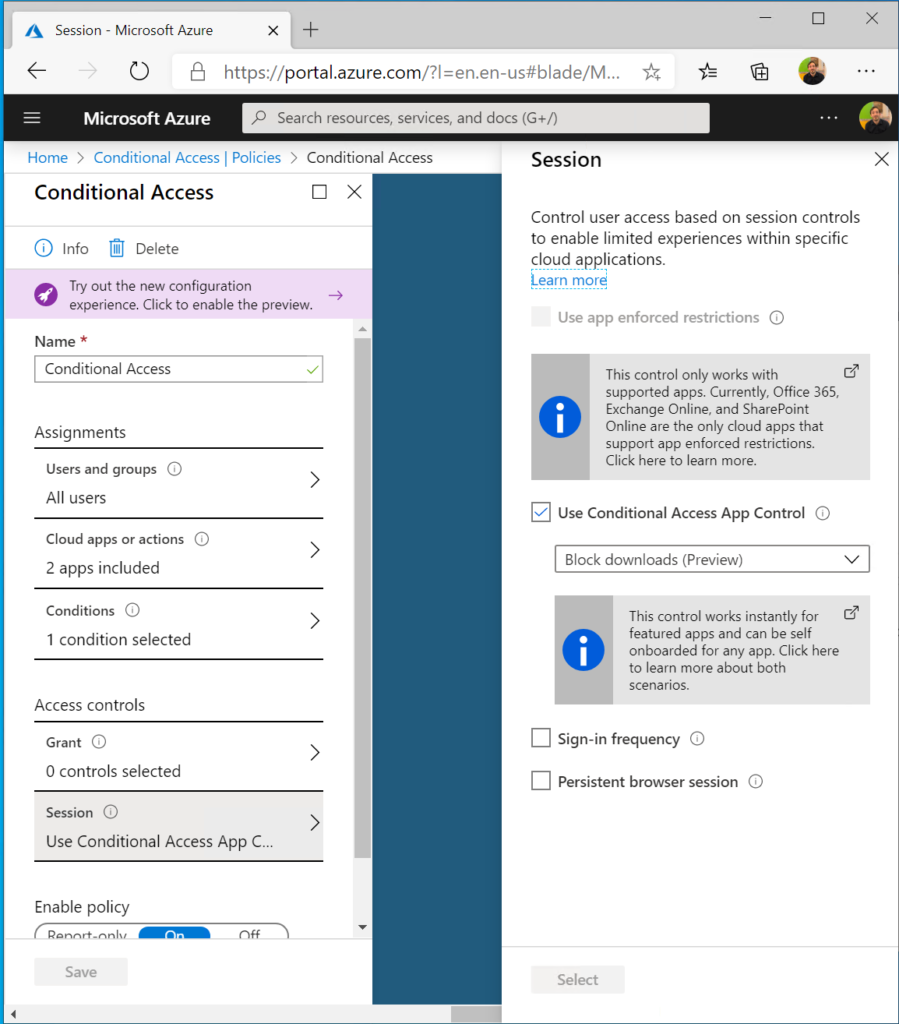Image resolution: width=899 pixels, height=1024 pixels.
Task: Show Users and groups info tooltip
Action: [174, 469]
